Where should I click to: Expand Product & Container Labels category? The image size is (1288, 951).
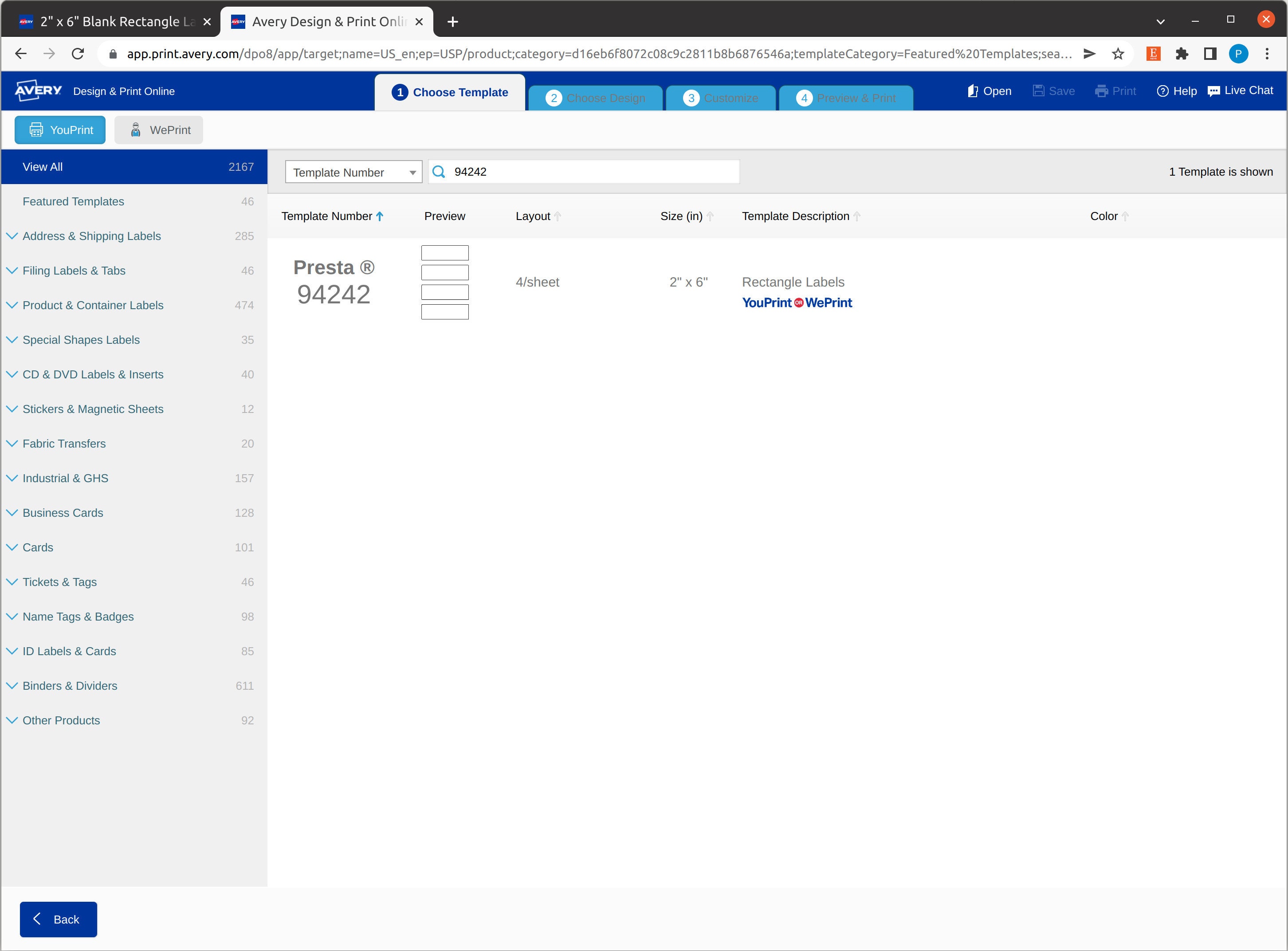pos(12,305)
